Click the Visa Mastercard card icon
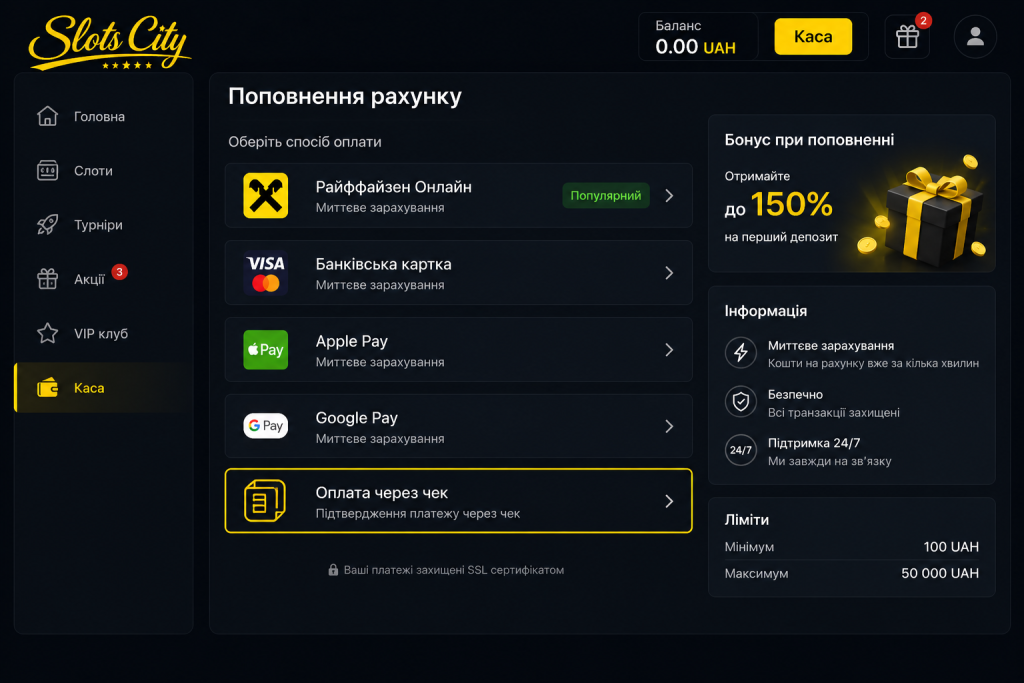Viewport: 1024px width, 683px height. (266, 273)
